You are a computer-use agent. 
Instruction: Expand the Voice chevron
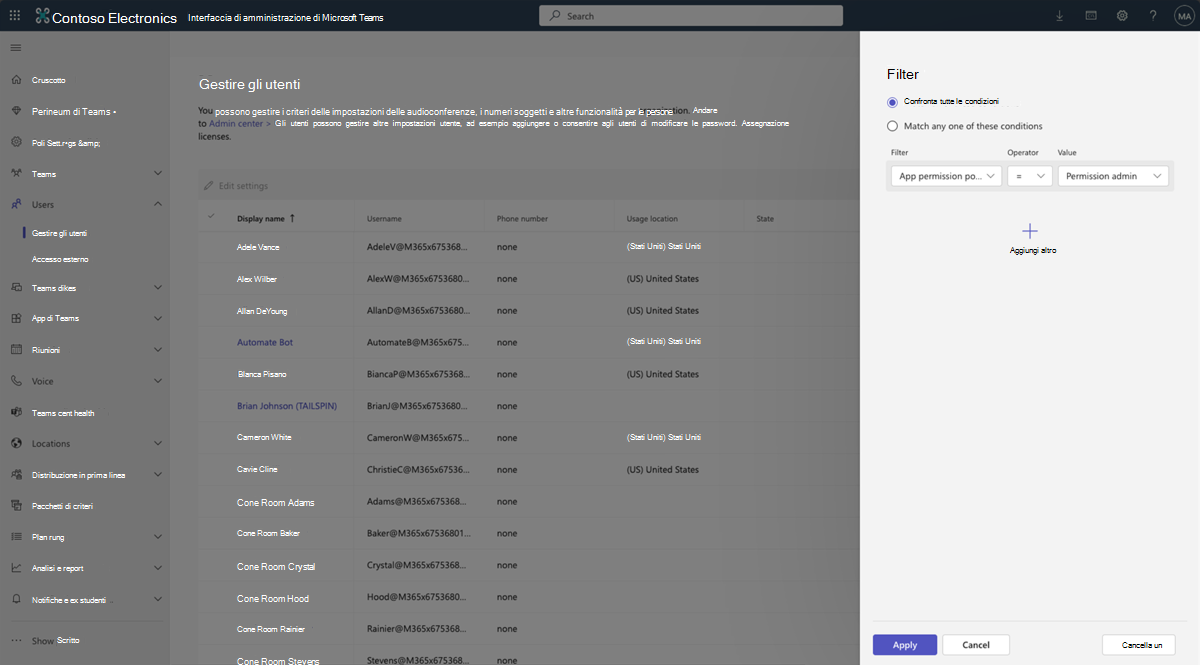click(157, 381)
